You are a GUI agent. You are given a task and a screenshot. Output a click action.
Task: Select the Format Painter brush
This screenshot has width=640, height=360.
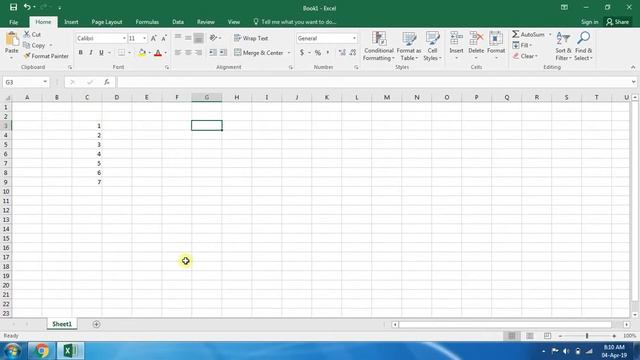(27, 56)
